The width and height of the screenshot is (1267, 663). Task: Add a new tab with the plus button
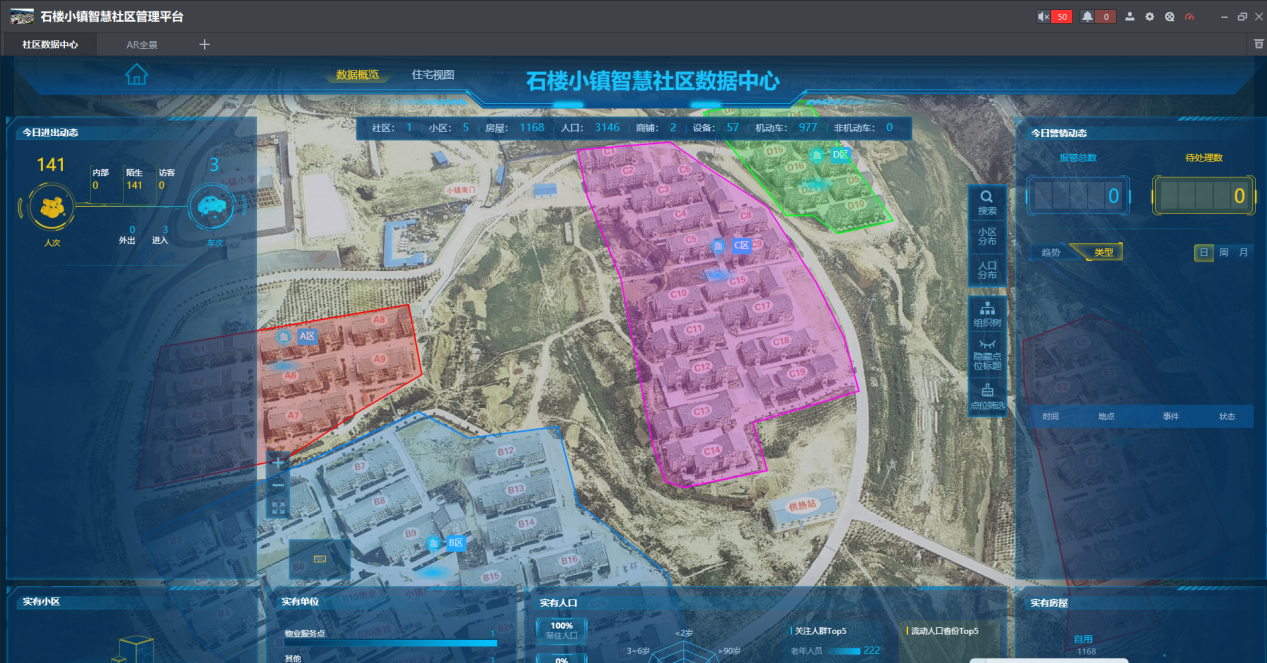(x=205, y=44)
